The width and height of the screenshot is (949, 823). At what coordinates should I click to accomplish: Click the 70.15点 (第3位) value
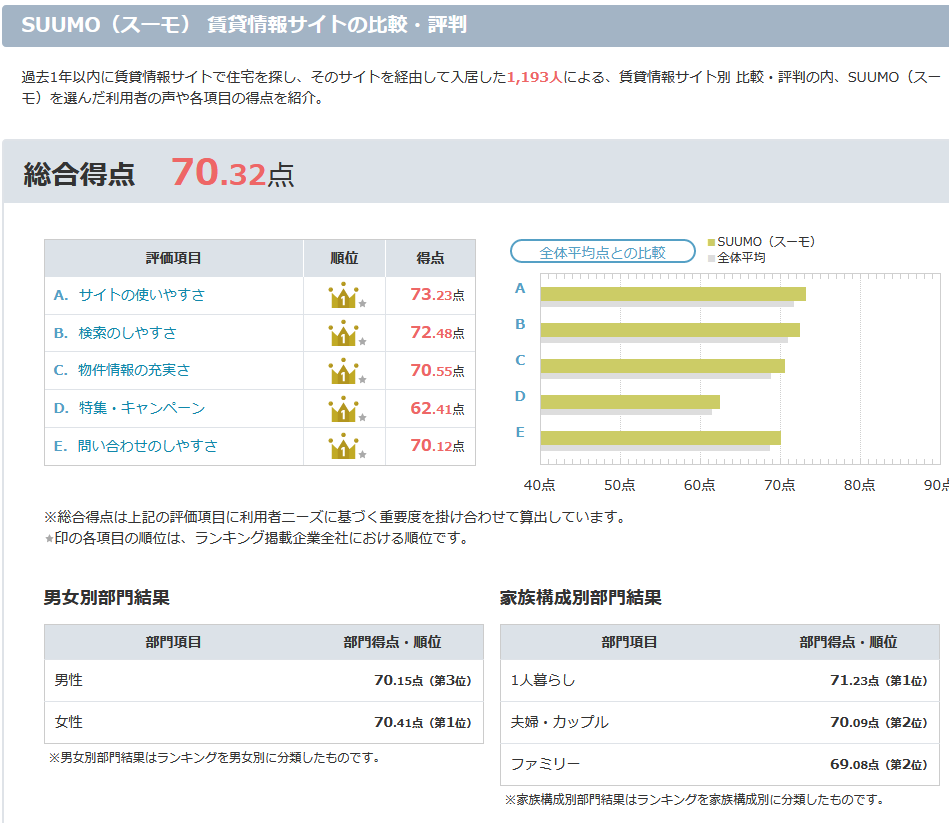tap(422, 680)
